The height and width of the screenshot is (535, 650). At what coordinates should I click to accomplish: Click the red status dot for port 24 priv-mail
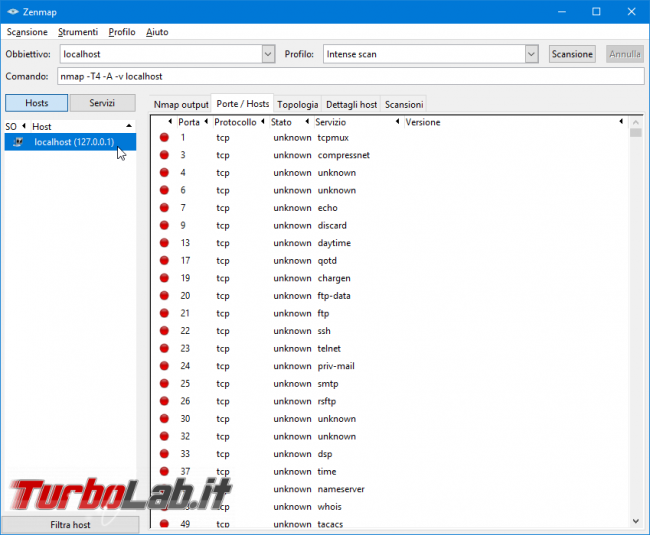pos(164,366)
